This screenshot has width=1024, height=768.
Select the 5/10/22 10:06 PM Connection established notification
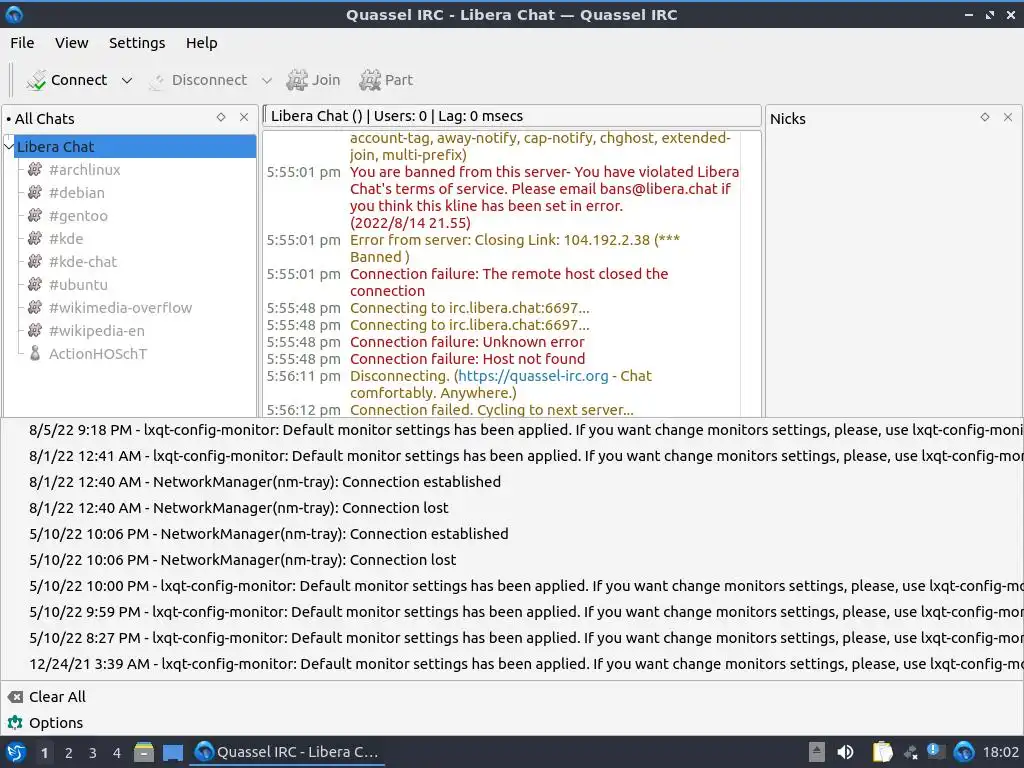pyautogui.click(x=512, y=534)
